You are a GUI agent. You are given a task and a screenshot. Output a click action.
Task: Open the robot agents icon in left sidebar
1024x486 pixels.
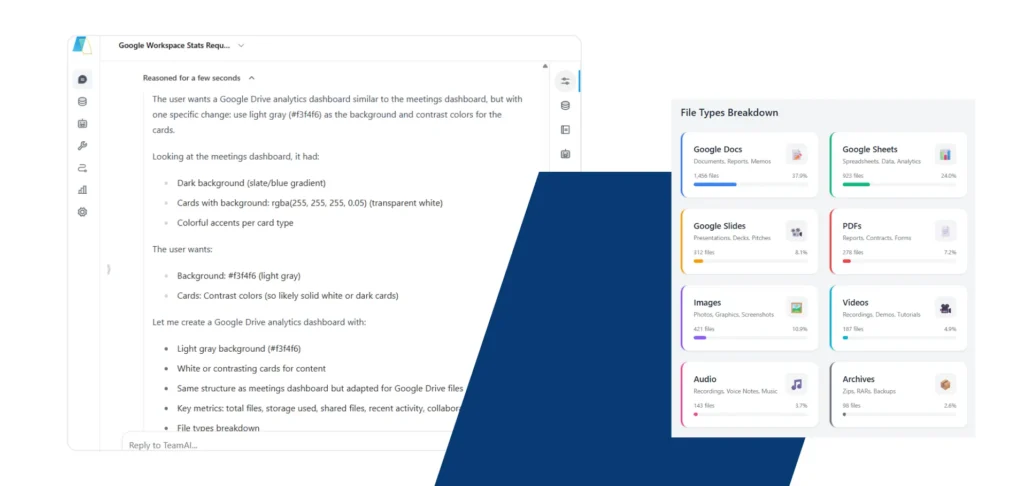coord(82,123)
